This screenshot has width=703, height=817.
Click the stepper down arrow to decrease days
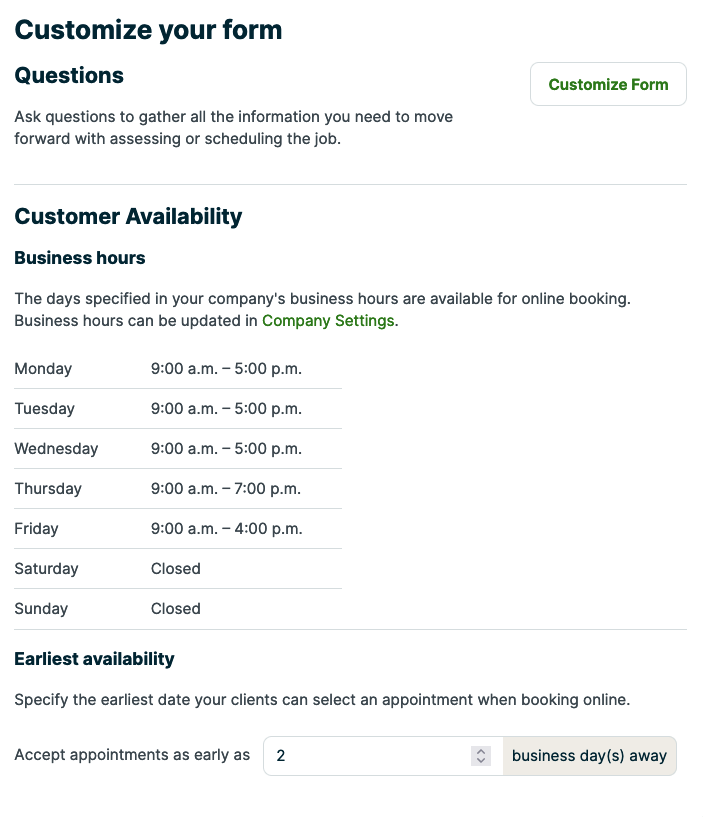click(x=483, y=761)
